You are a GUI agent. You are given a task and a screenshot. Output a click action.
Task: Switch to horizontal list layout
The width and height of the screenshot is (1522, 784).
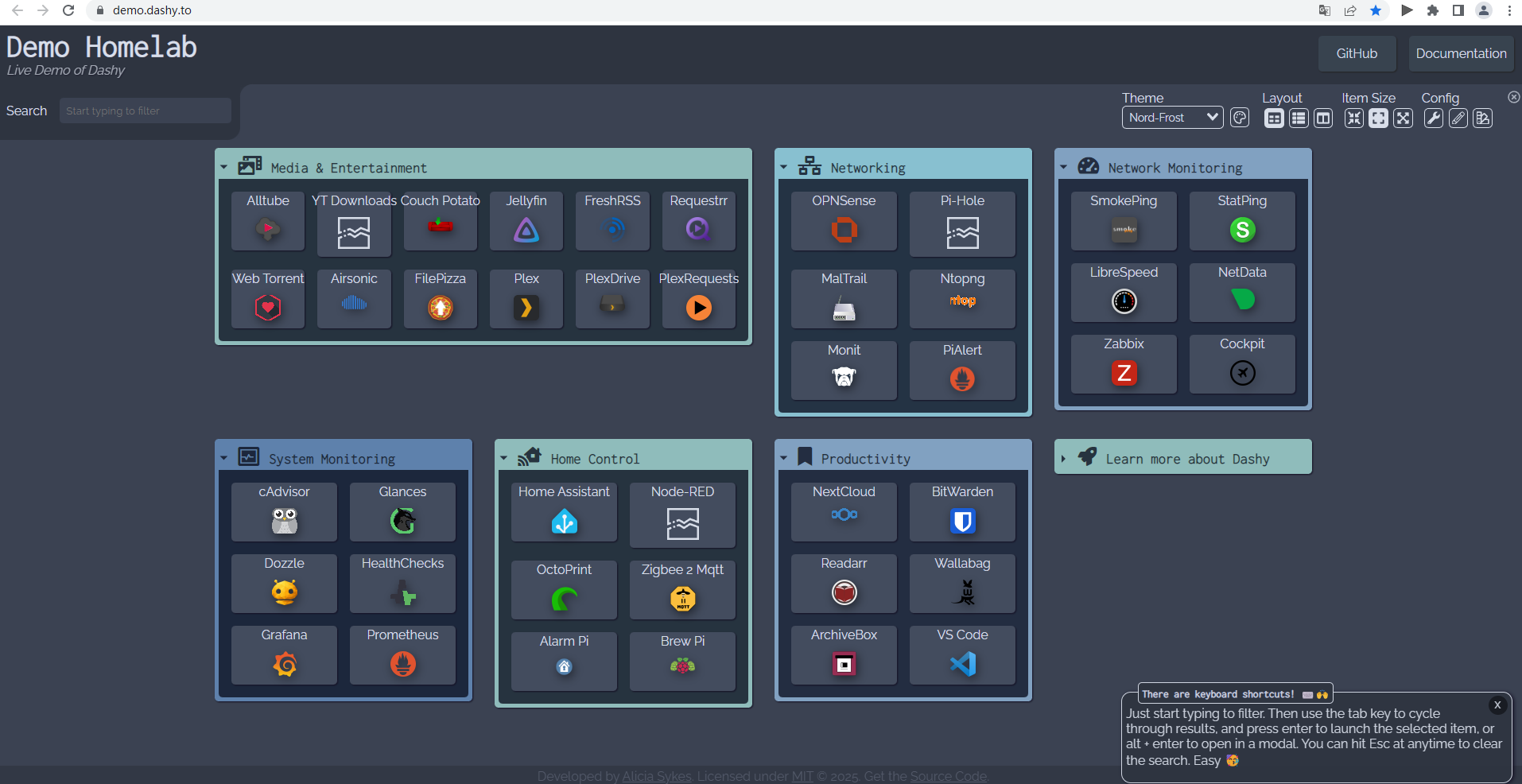point(1299,118)
